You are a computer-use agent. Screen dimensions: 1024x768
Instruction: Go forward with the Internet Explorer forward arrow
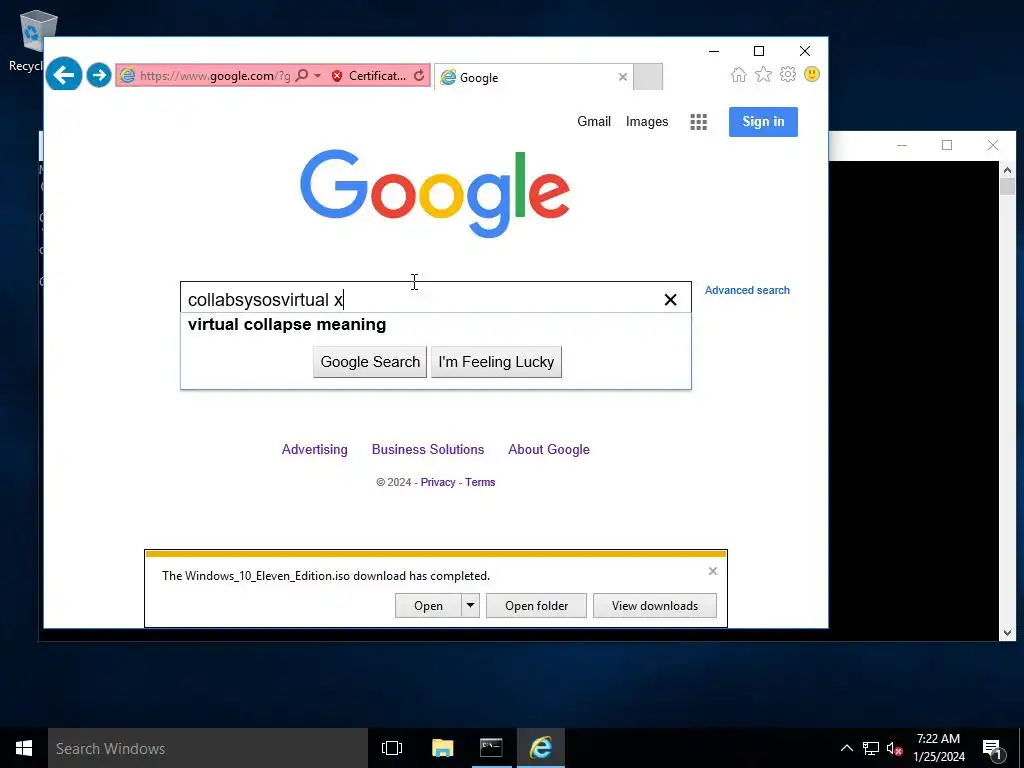[99, 75]
